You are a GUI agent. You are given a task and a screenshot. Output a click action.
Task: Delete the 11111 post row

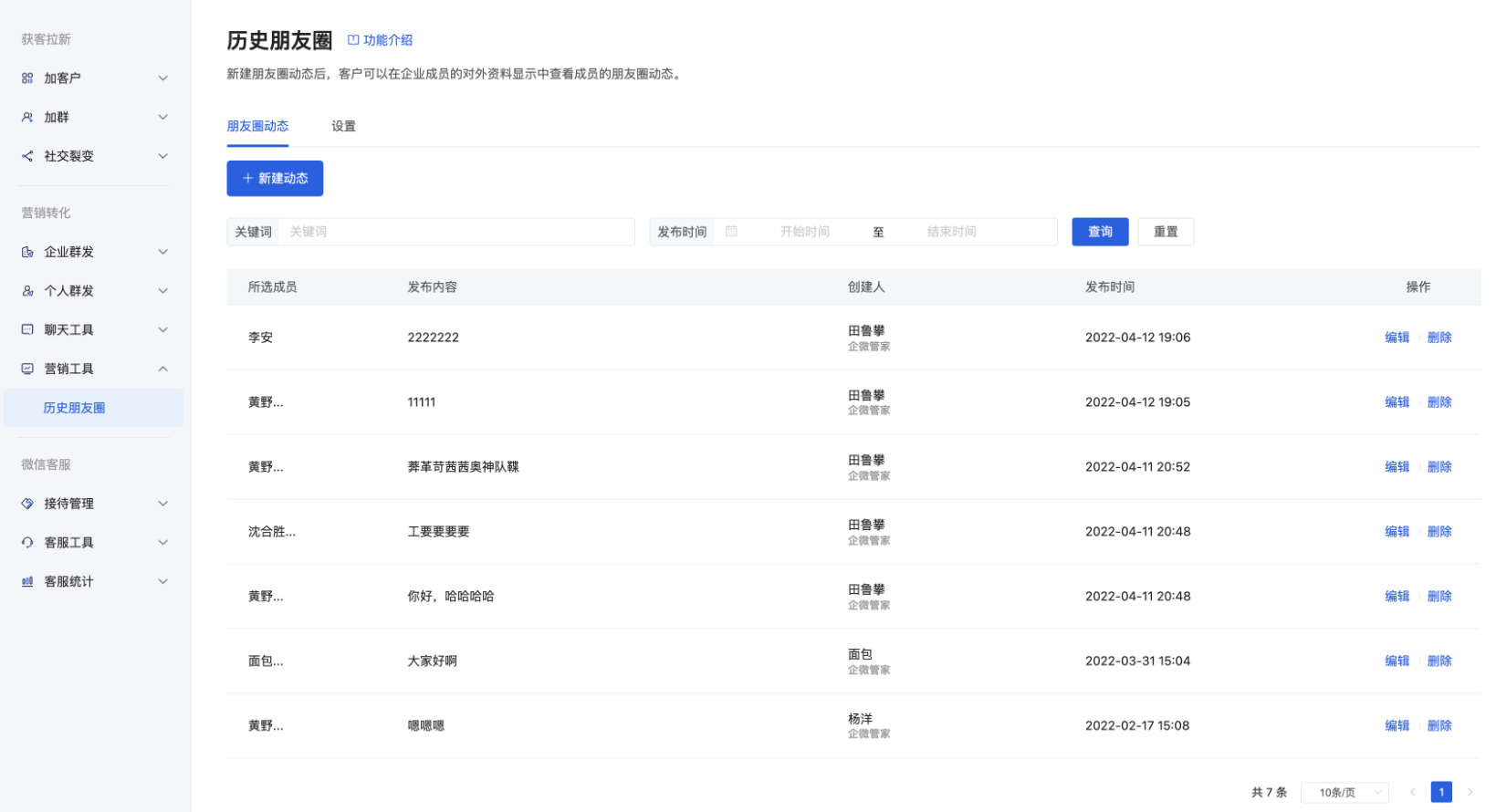point(1439,402)
